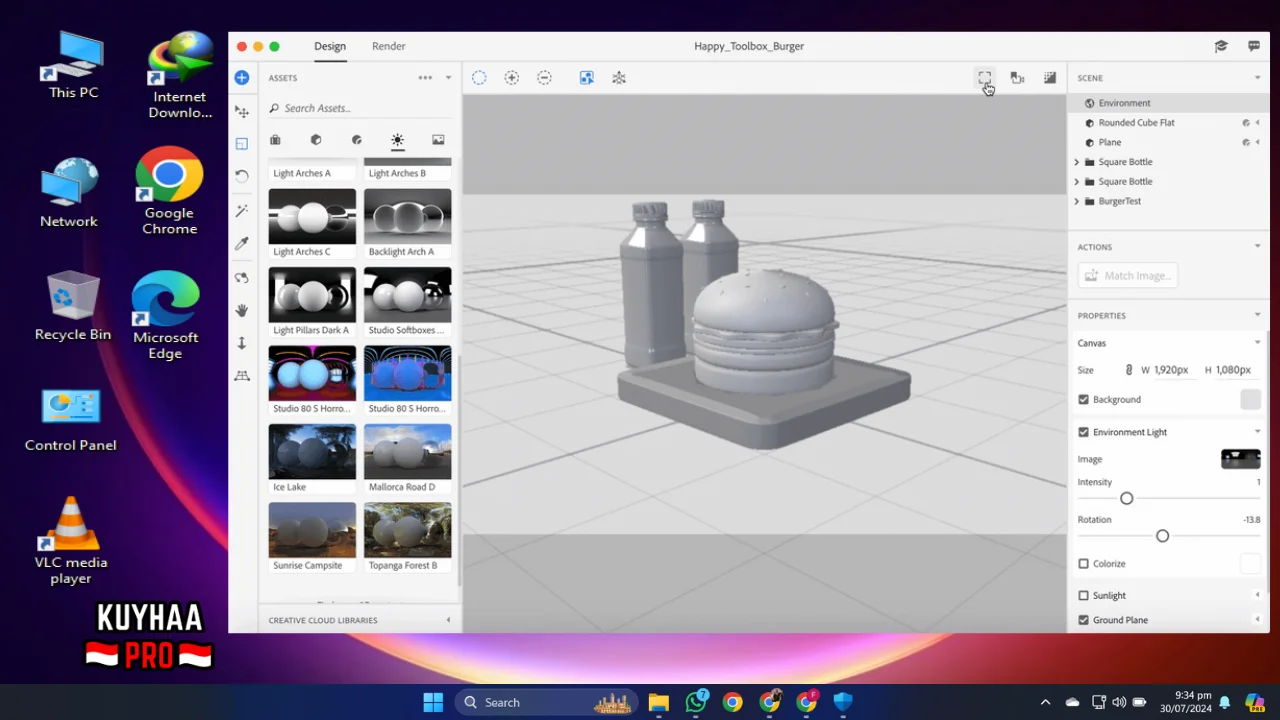The image size is (1280, 720).
Task: Click the blue add-content plus icon
Action: pos(242,78)
